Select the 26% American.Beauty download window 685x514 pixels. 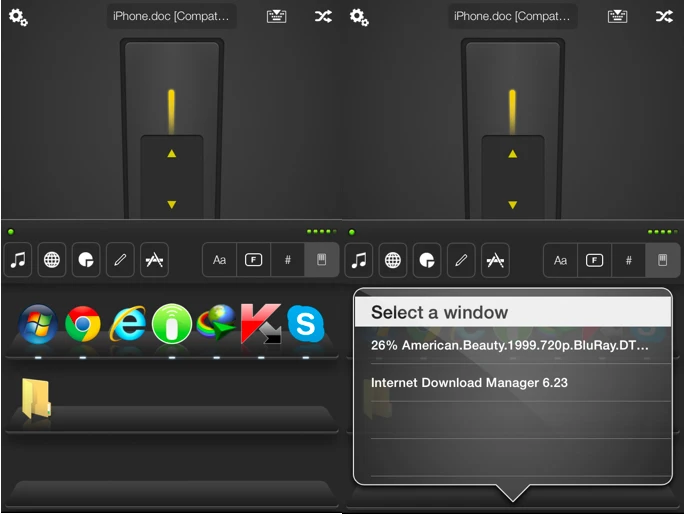[x=510, y=345]
